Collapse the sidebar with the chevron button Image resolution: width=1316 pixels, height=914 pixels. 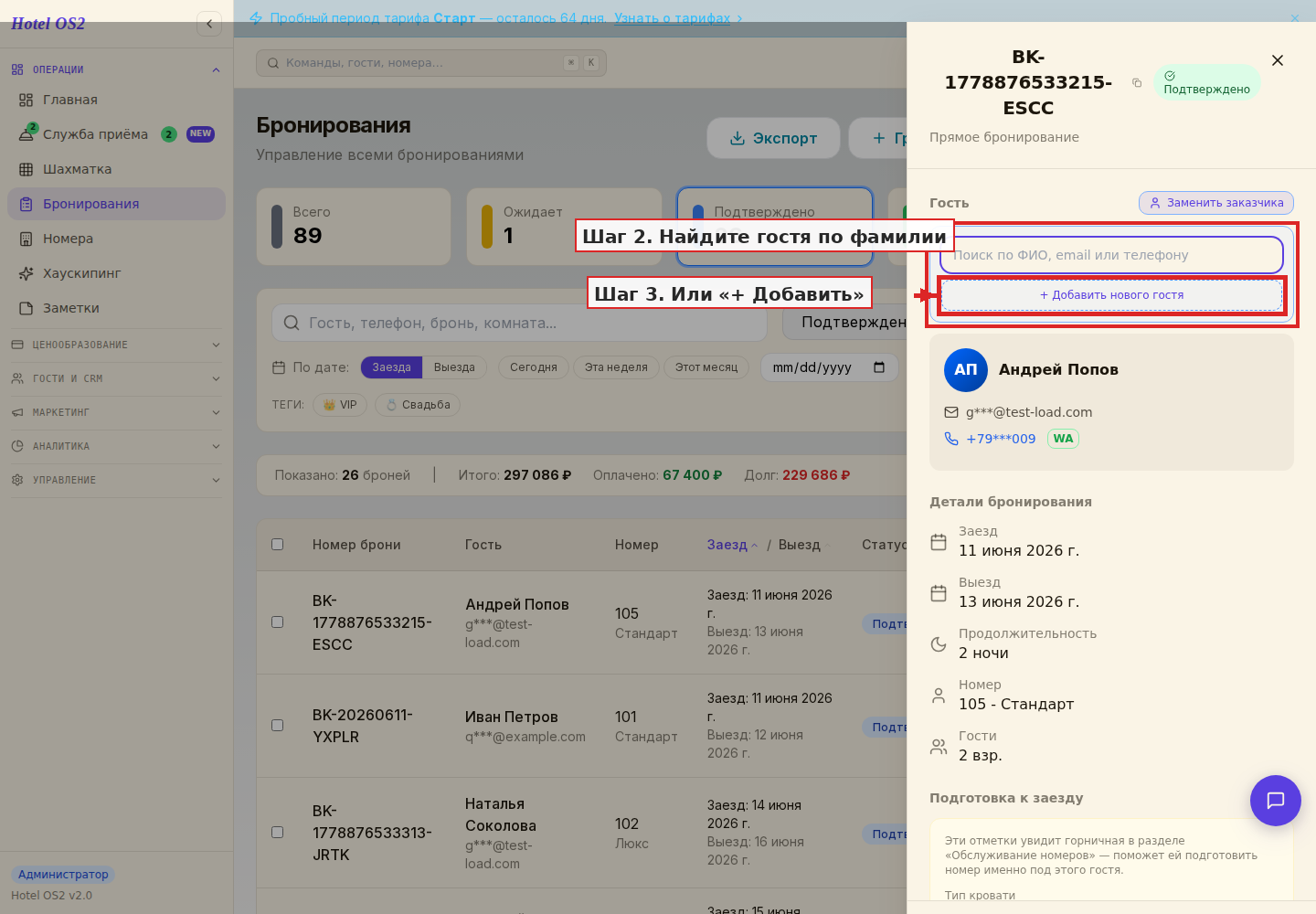pos(209,24)
